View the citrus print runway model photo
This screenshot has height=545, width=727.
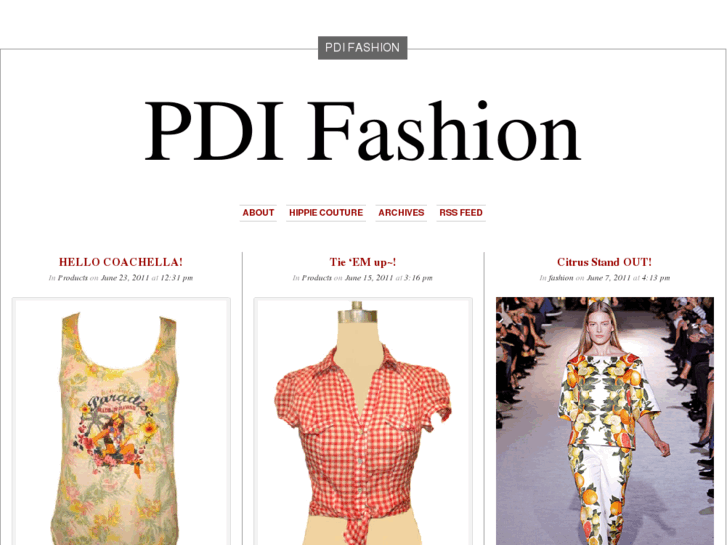click(x=605, y=421)
